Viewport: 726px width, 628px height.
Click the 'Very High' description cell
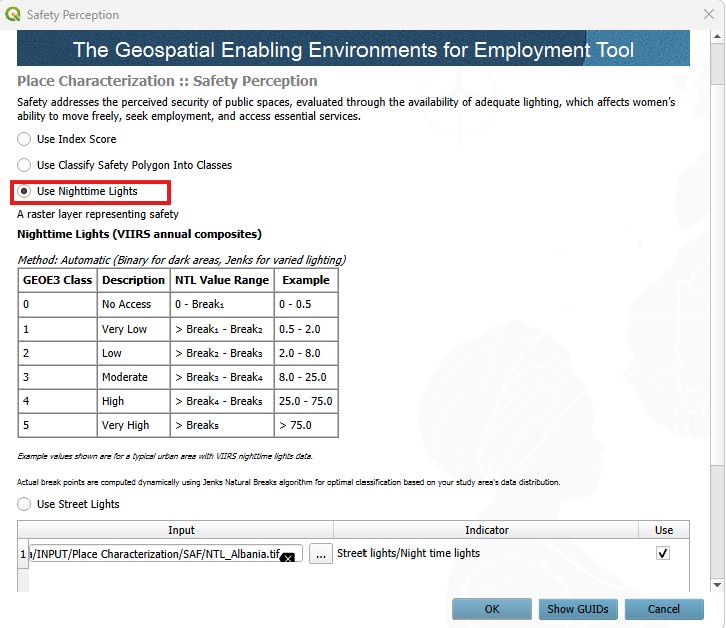click(x=133, y=425)
